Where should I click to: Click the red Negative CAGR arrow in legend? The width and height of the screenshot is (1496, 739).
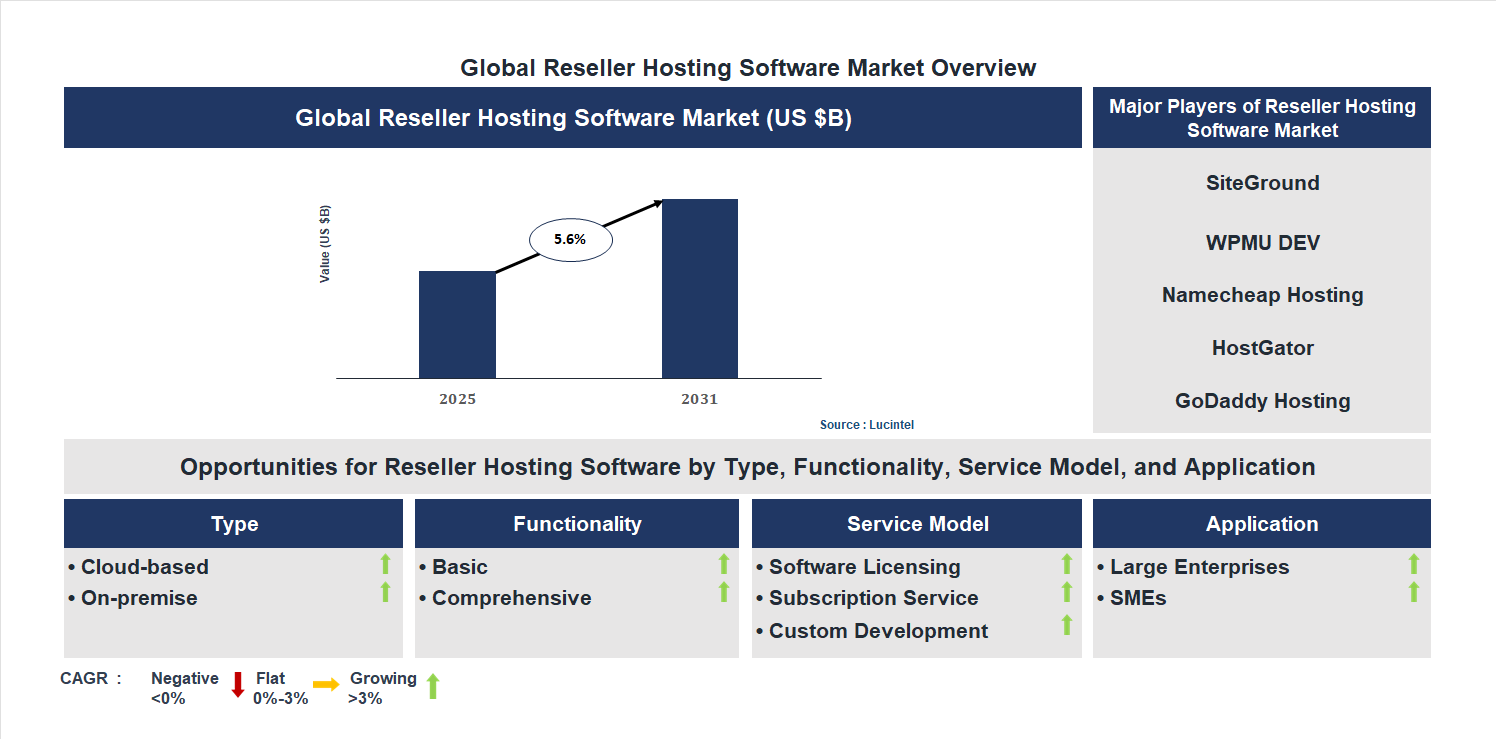click(238, 686)
